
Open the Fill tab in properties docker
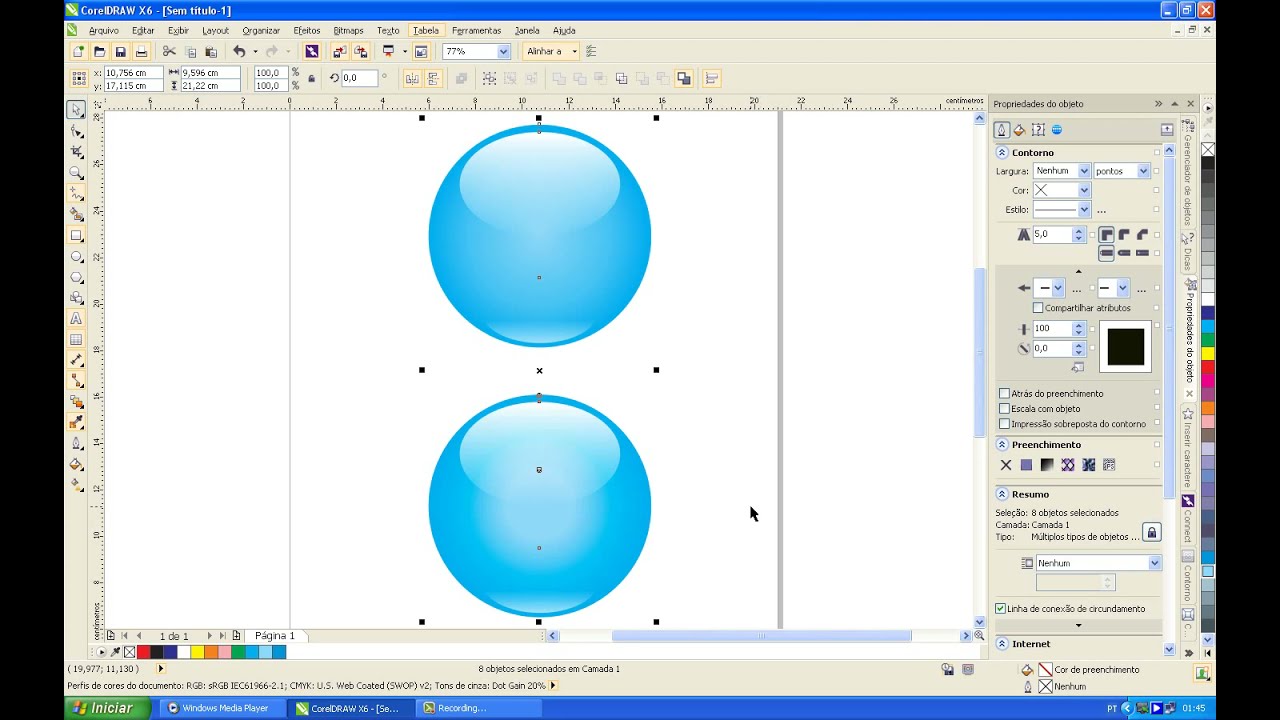pos(1019,130)
